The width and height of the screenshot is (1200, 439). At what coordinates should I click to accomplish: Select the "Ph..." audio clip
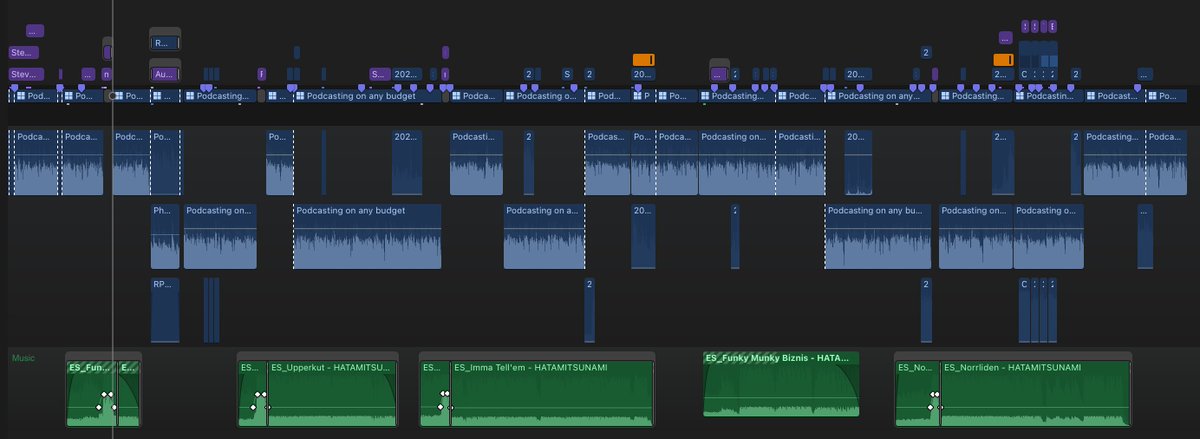[165, 236]
